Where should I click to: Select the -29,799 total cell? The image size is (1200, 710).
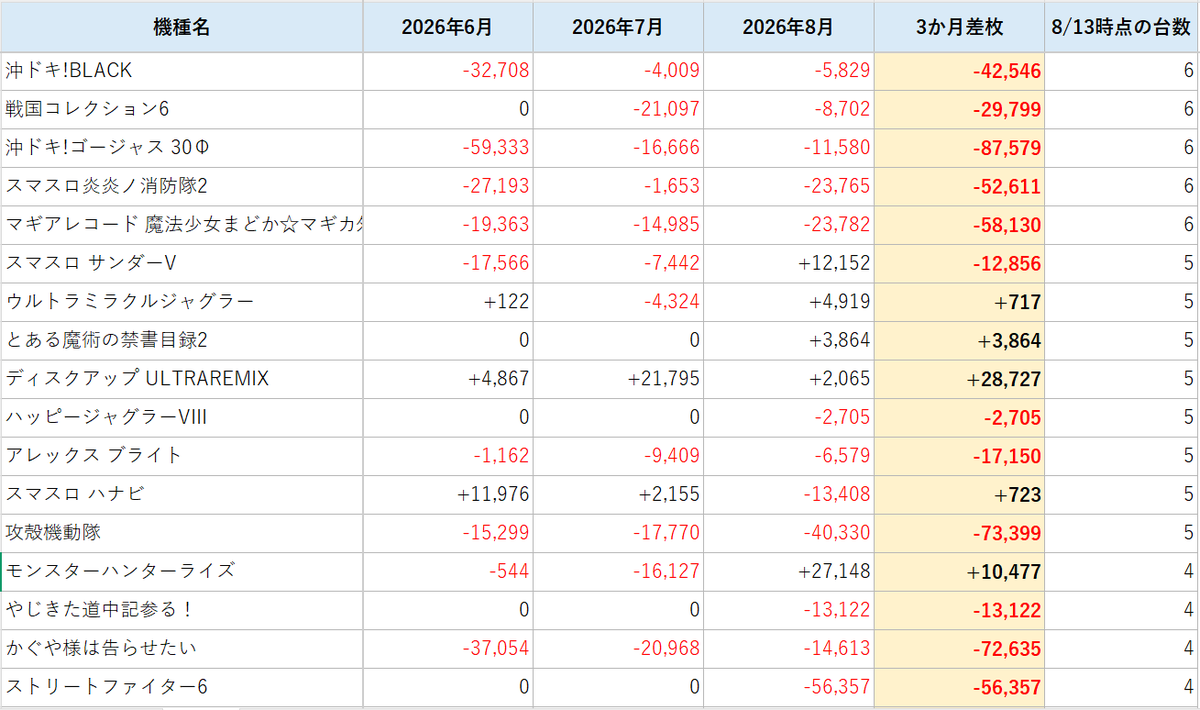click(960, 109)
